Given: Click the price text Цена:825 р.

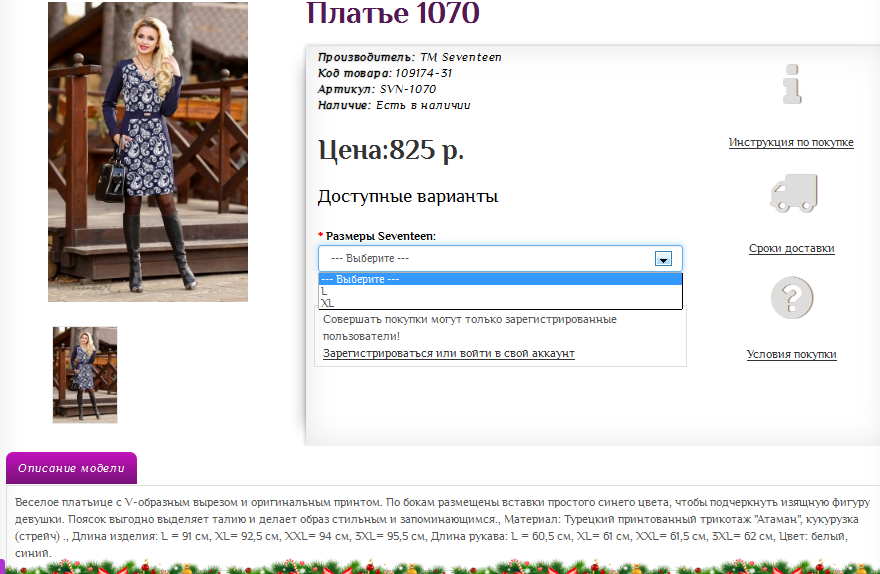Looking at the screenshot, I should pyautogui.click(x=391, y=150).
